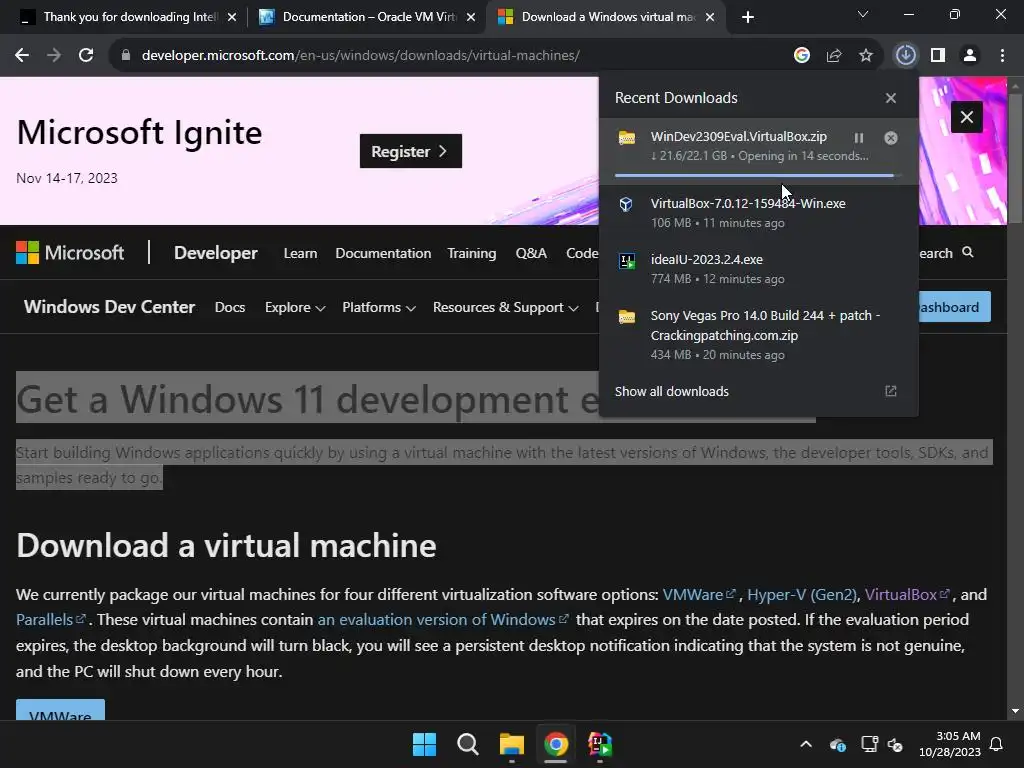Expand the Explore dropdown
1024x768 pixels.
pos(295,307)
